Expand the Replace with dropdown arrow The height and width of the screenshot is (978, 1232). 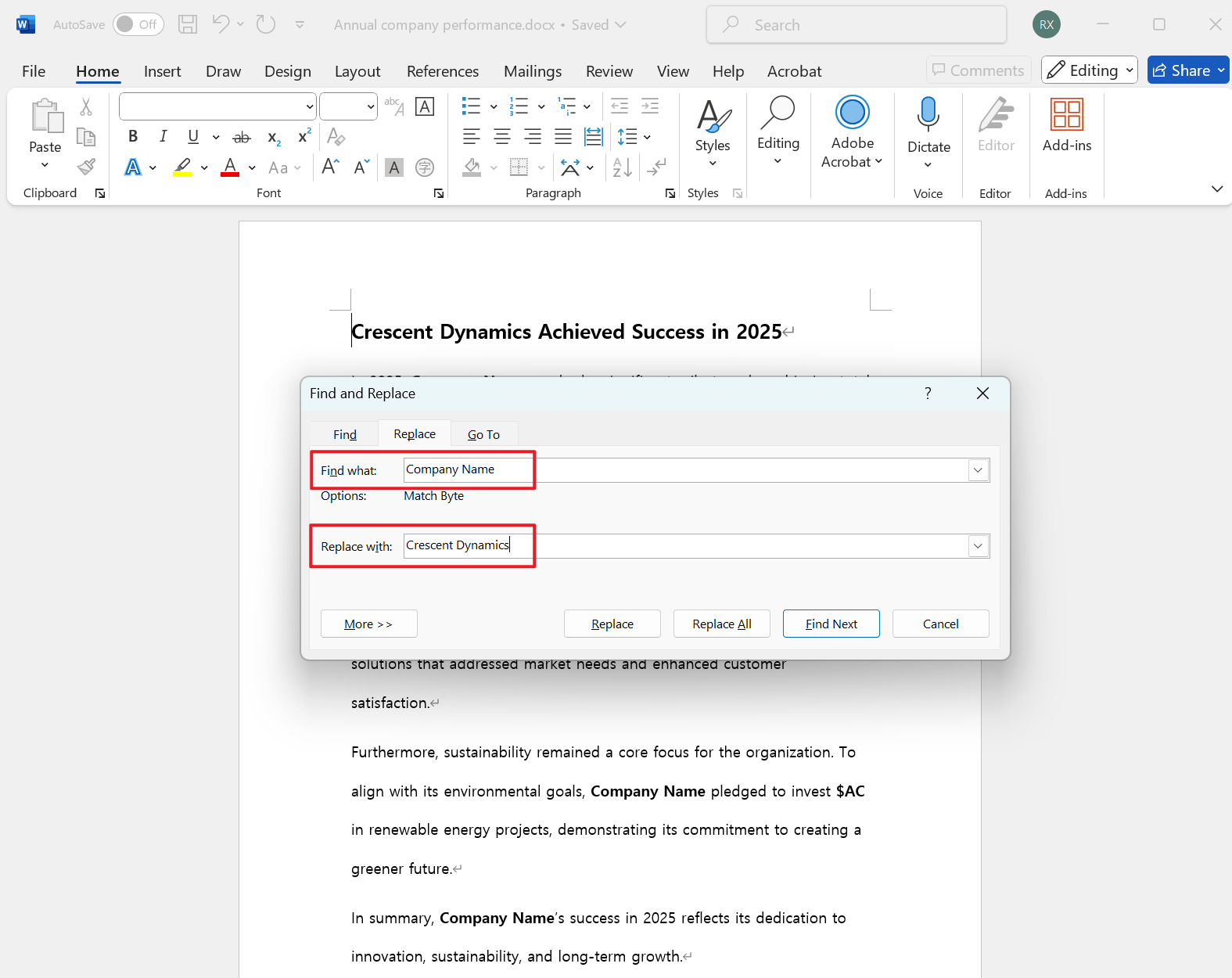(x=978, y=546)
